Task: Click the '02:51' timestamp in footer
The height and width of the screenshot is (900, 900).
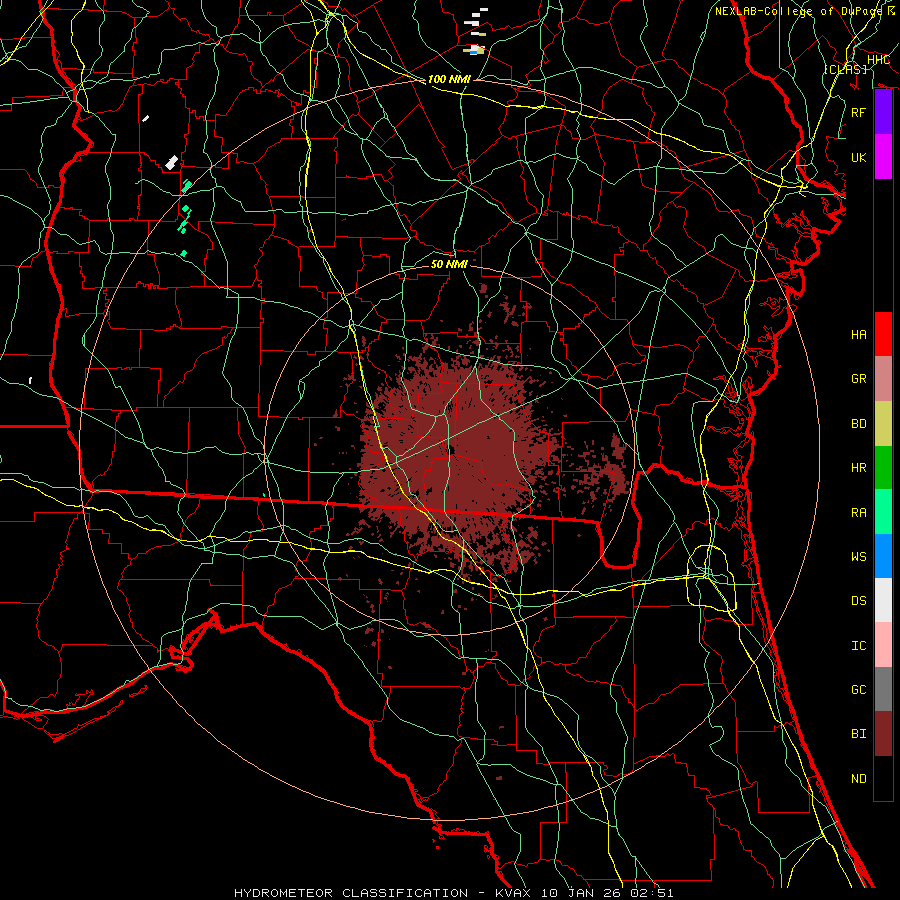Action: (651, 893)
